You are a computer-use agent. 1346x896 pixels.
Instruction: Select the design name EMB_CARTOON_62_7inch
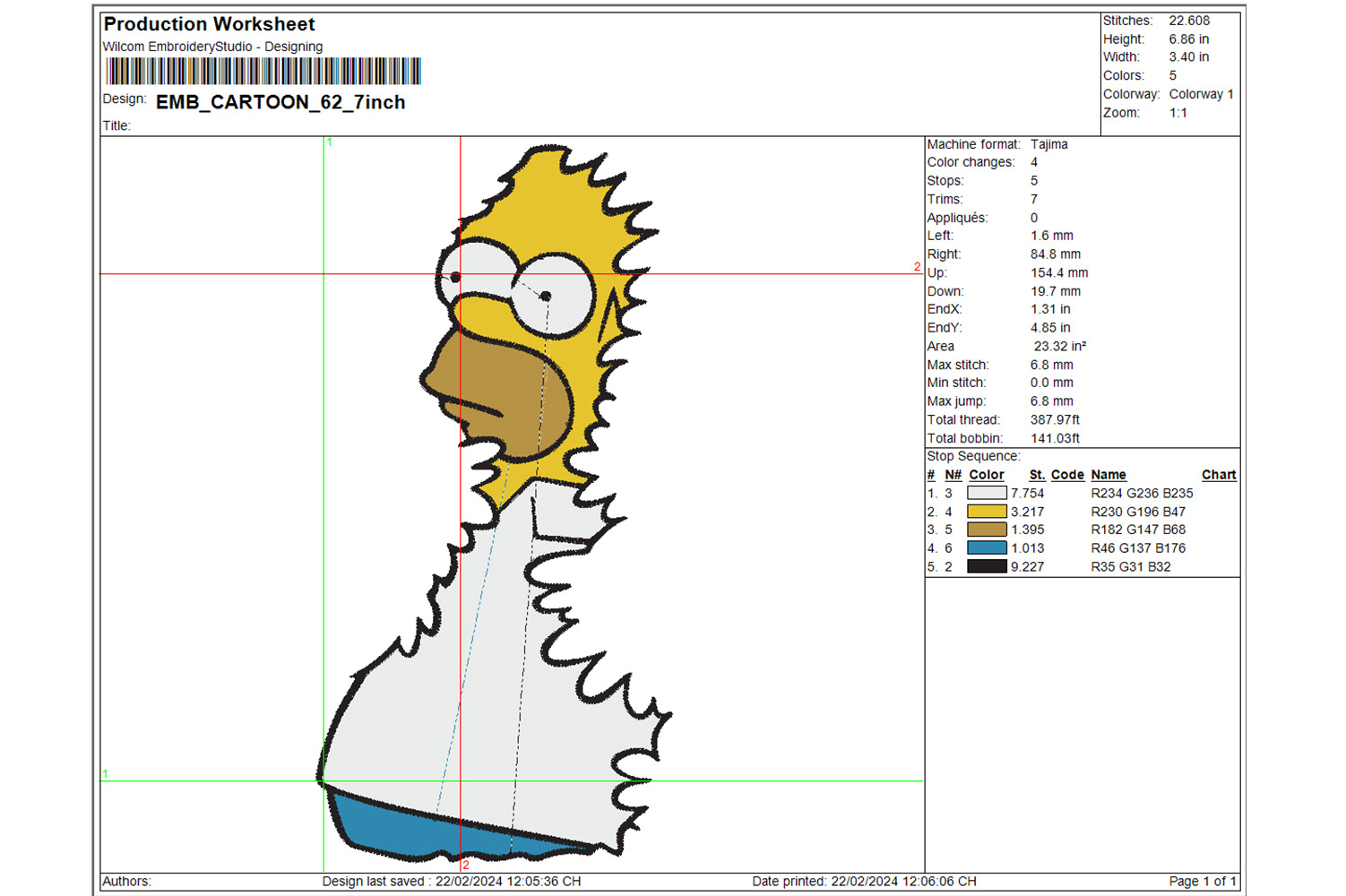pyautogui.click(x=280, y=102)
